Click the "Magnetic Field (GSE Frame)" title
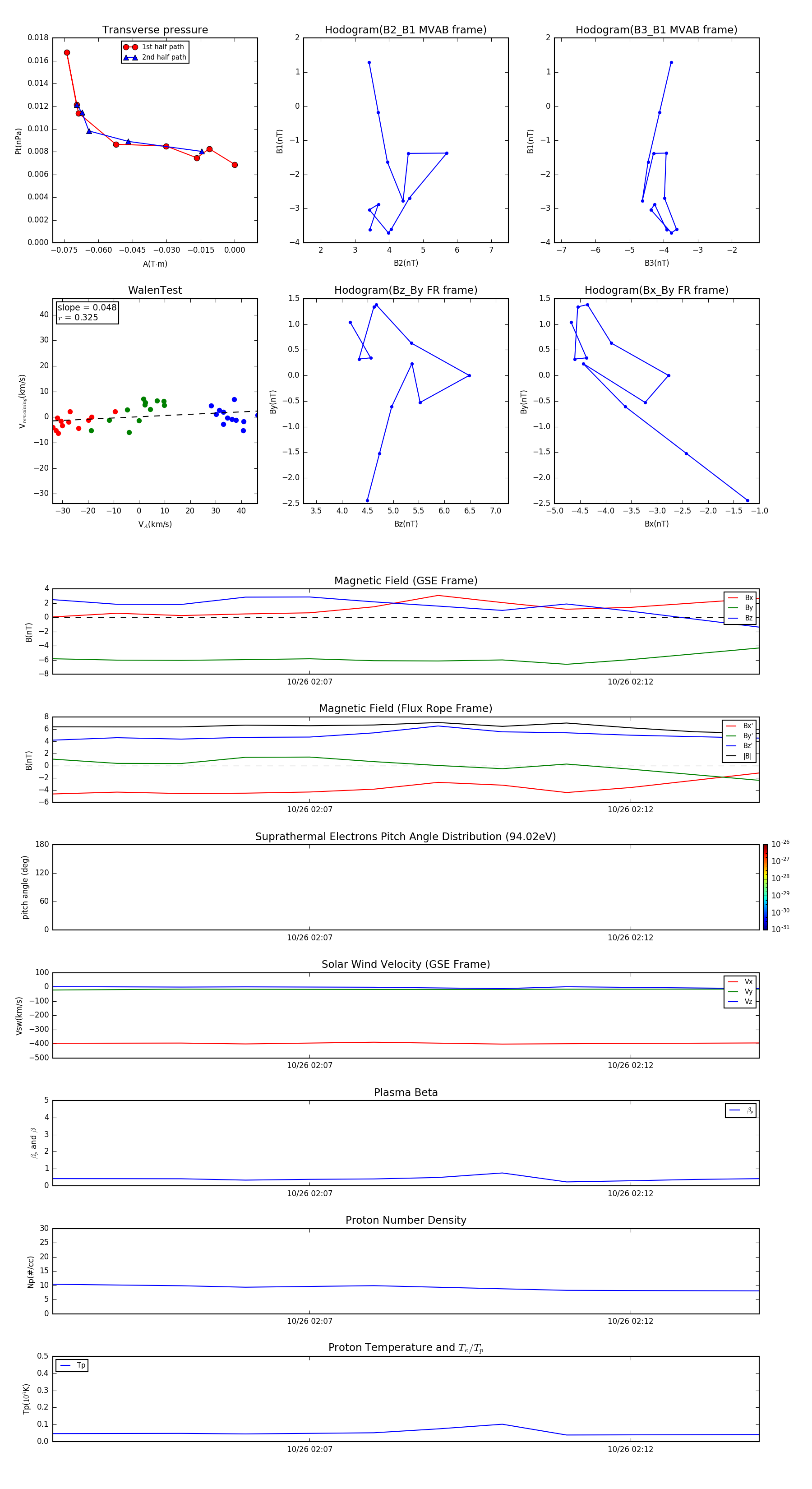This screenshot has width=812, height=1489. pyautogui.click(x=406, y=581)
